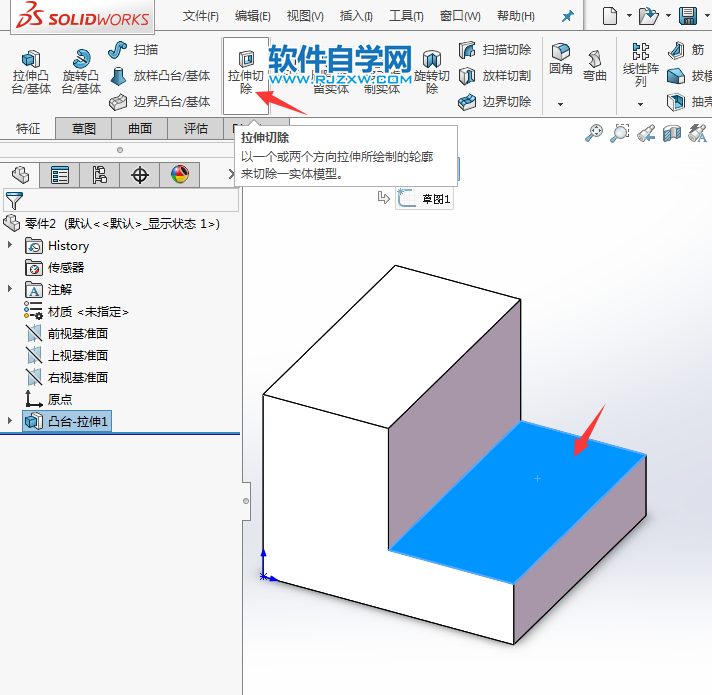
Task: Select Lofted Boss/Base (放样凸台/基体)
Action: pyautogui.click(x=160, y=76)
